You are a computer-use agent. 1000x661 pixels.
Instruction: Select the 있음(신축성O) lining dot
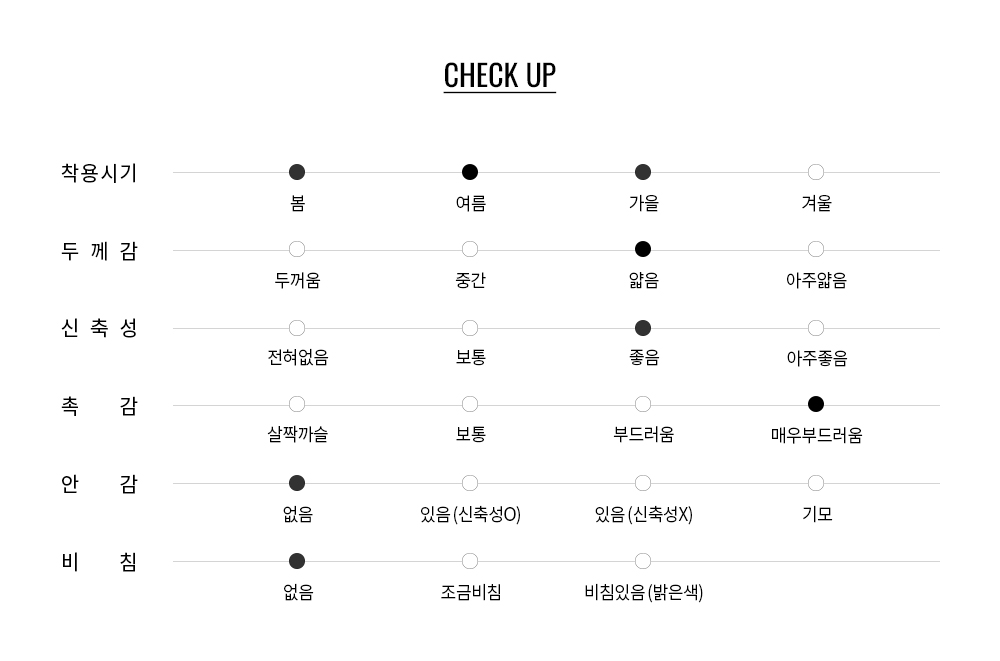pos(469,483)
